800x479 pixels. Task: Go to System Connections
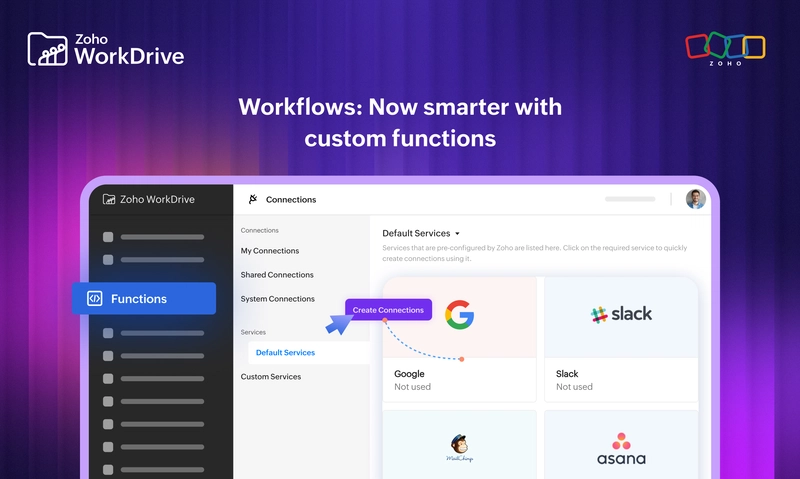[277, 299]
